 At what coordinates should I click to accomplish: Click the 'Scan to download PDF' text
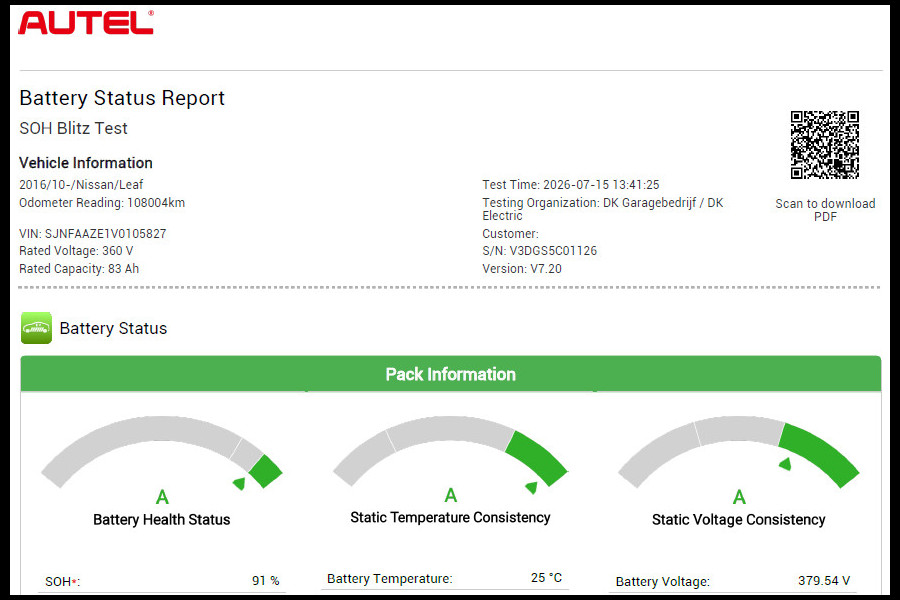pos(825,210)
